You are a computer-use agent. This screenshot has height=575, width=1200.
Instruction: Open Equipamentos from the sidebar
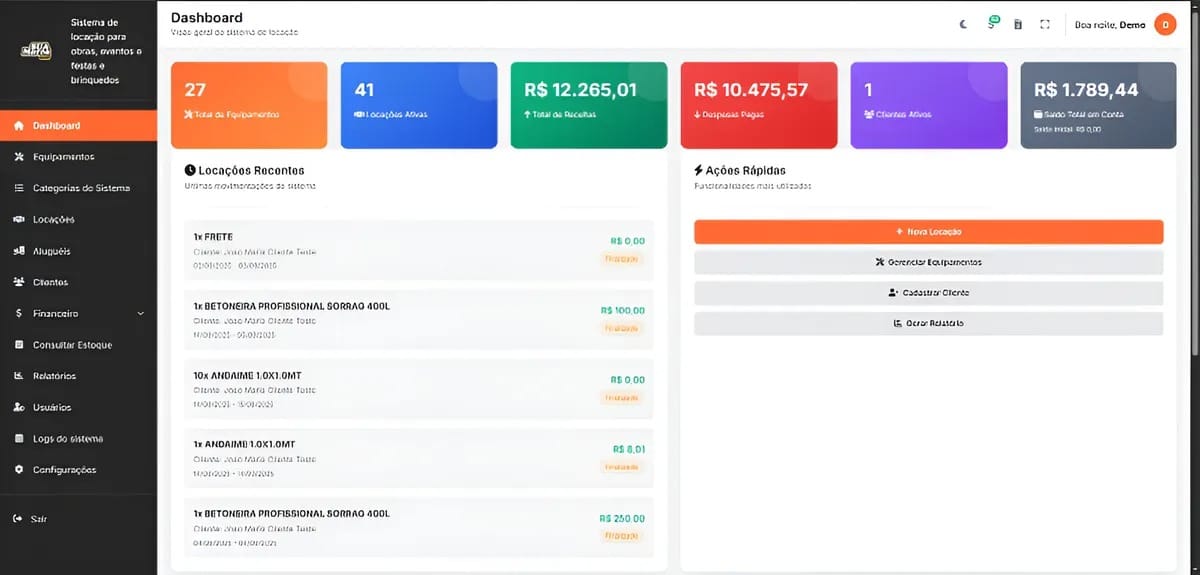tap(64, 157)
